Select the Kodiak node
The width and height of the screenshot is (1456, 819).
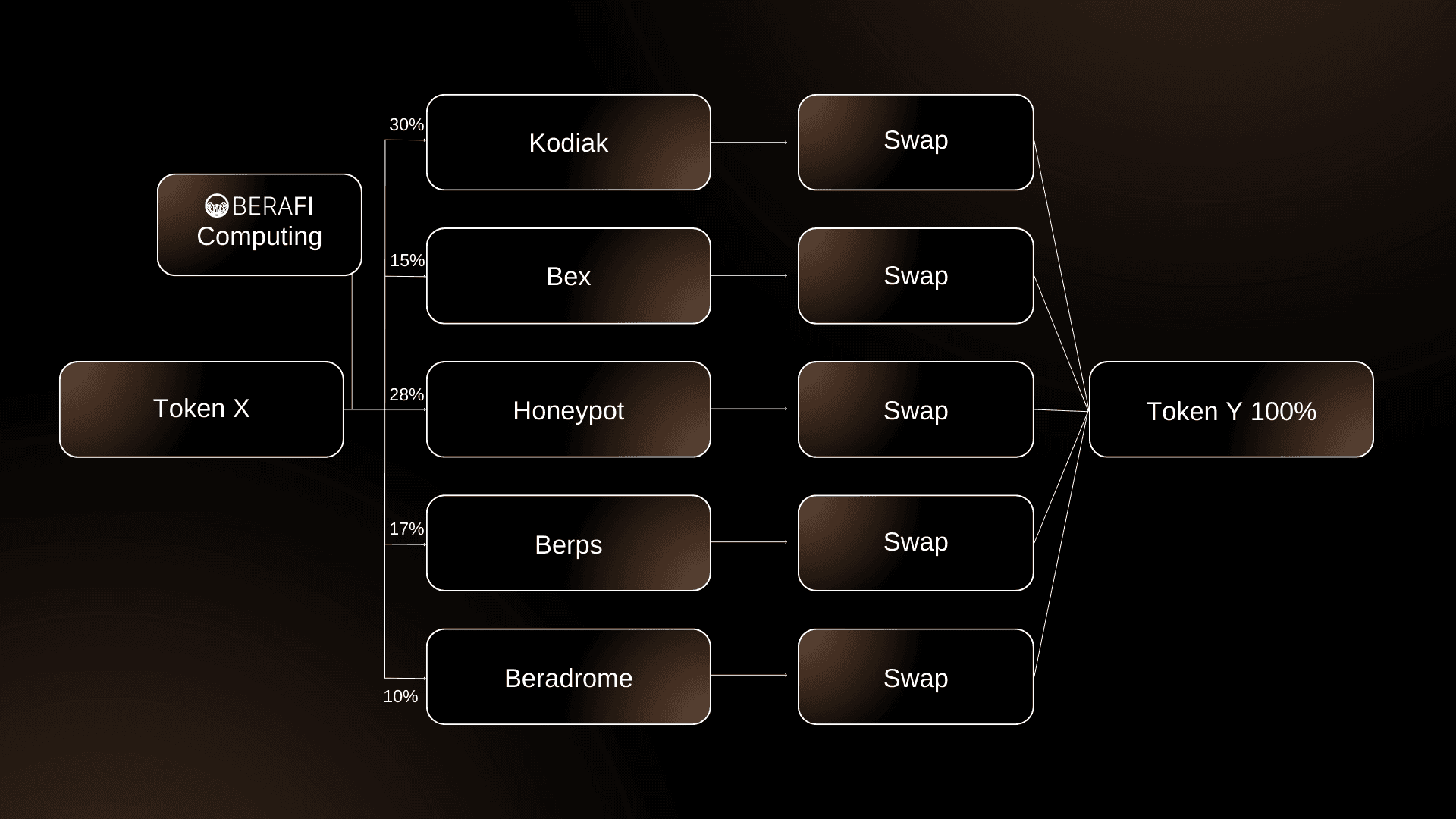click(569, 142)
